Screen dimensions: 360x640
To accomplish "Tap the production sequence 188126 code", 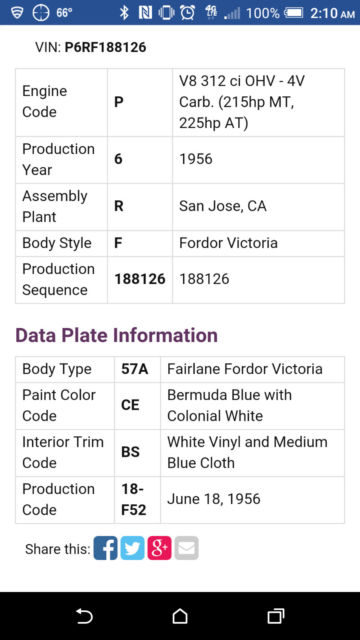I will 140,280.
